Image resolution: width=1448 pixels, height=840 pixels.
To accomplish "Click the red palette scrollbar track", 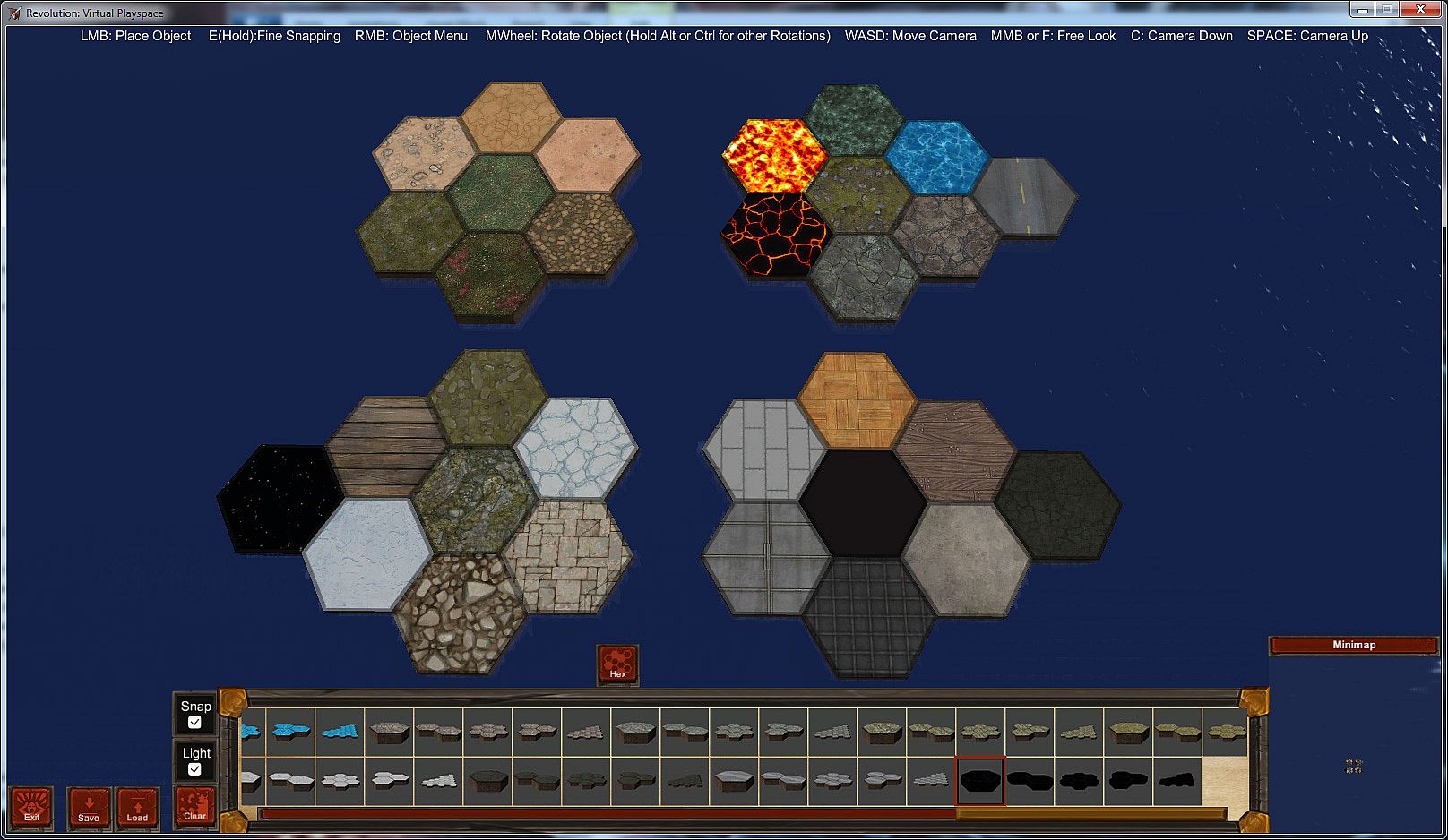I will (608, 814).
